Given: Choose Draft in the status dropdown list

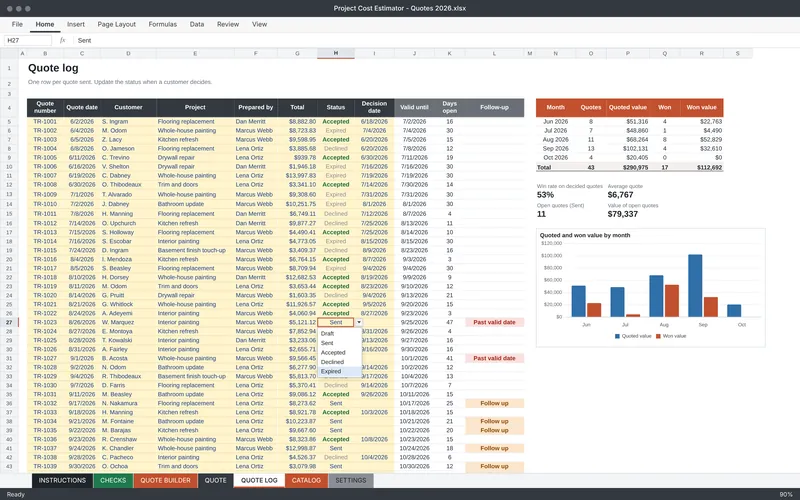Looking at the screenshot, I should [x=340, y=334].
